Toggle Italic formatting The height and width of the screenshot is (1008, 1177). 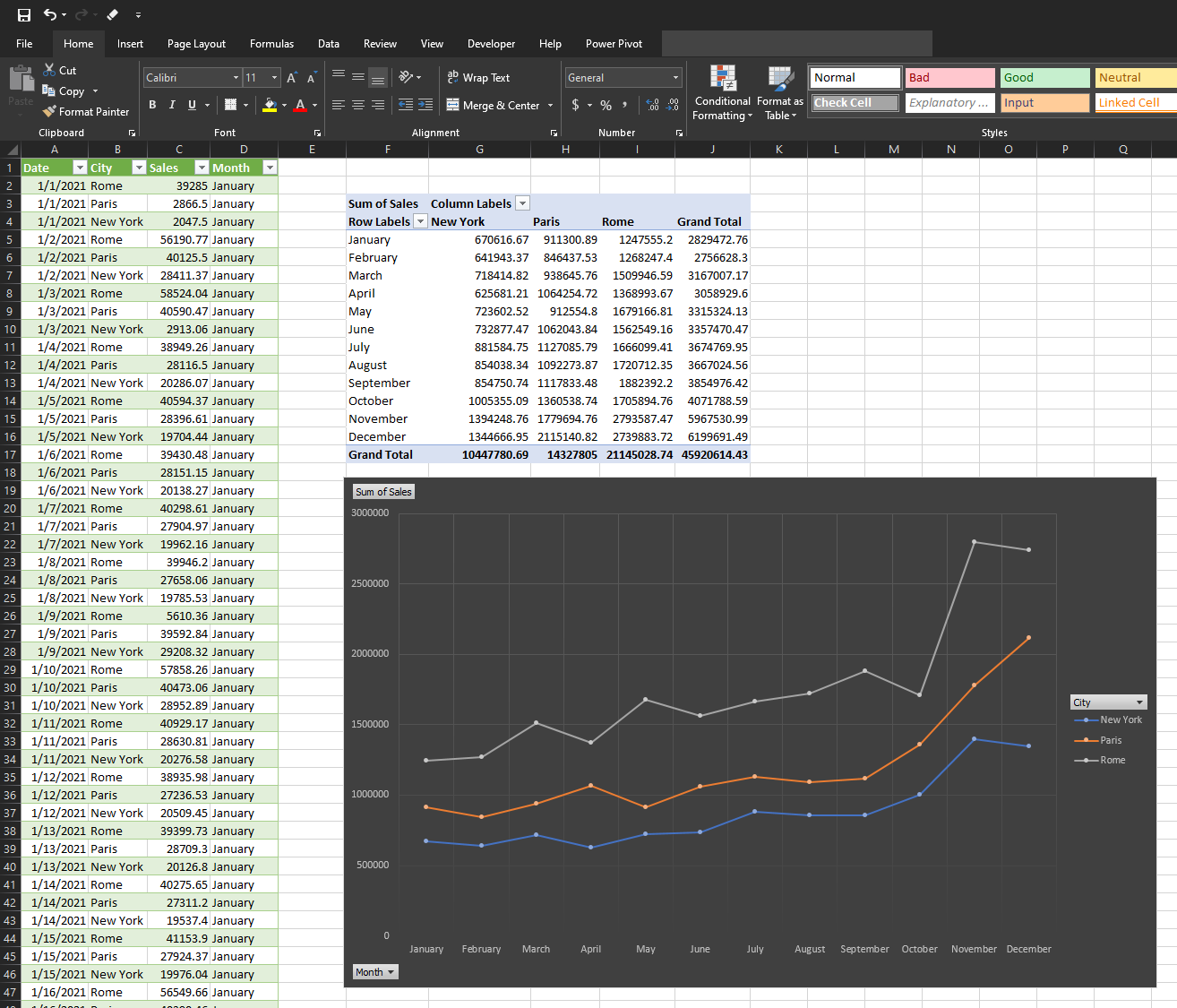(172, 105)
